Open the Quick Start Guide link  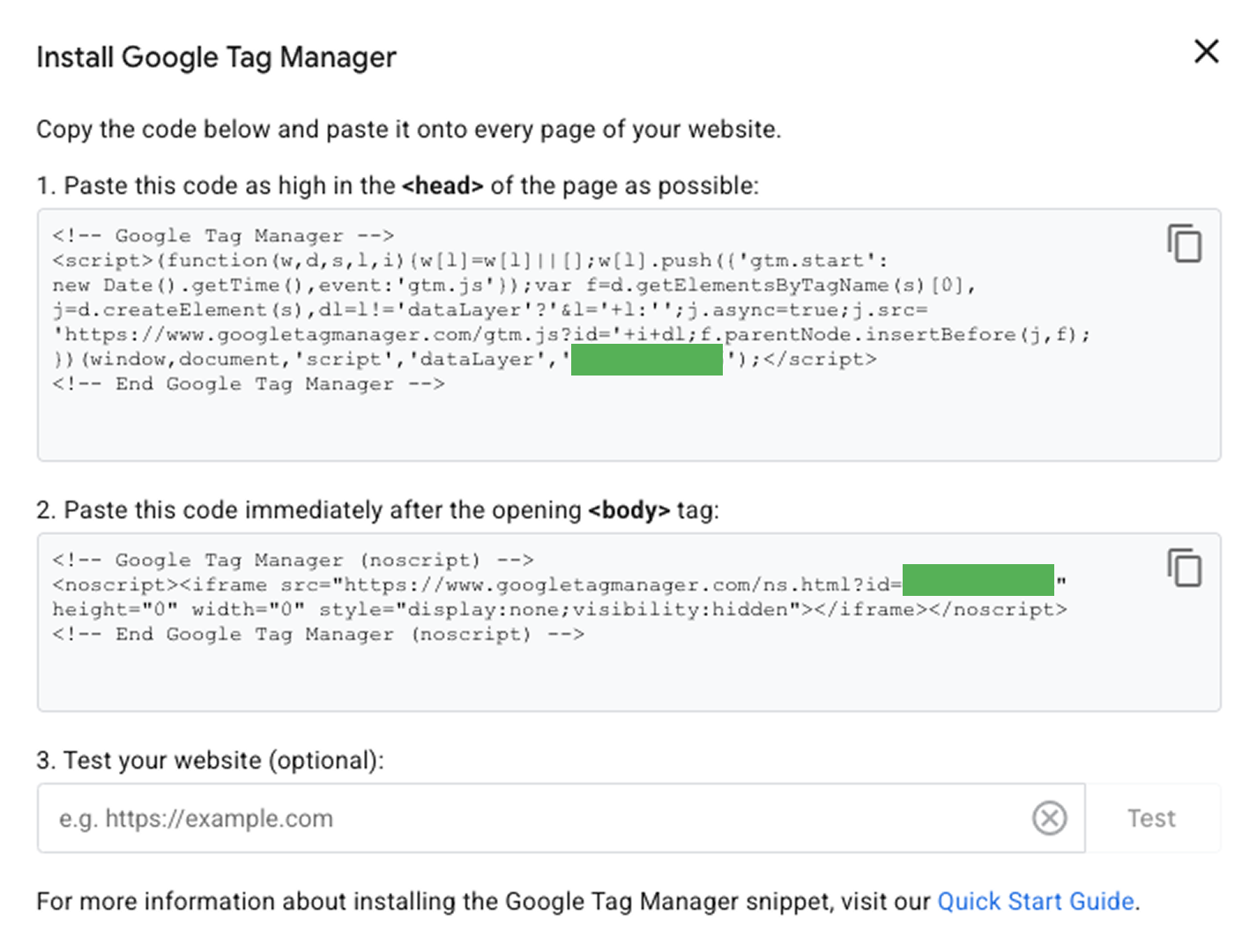1035,901
